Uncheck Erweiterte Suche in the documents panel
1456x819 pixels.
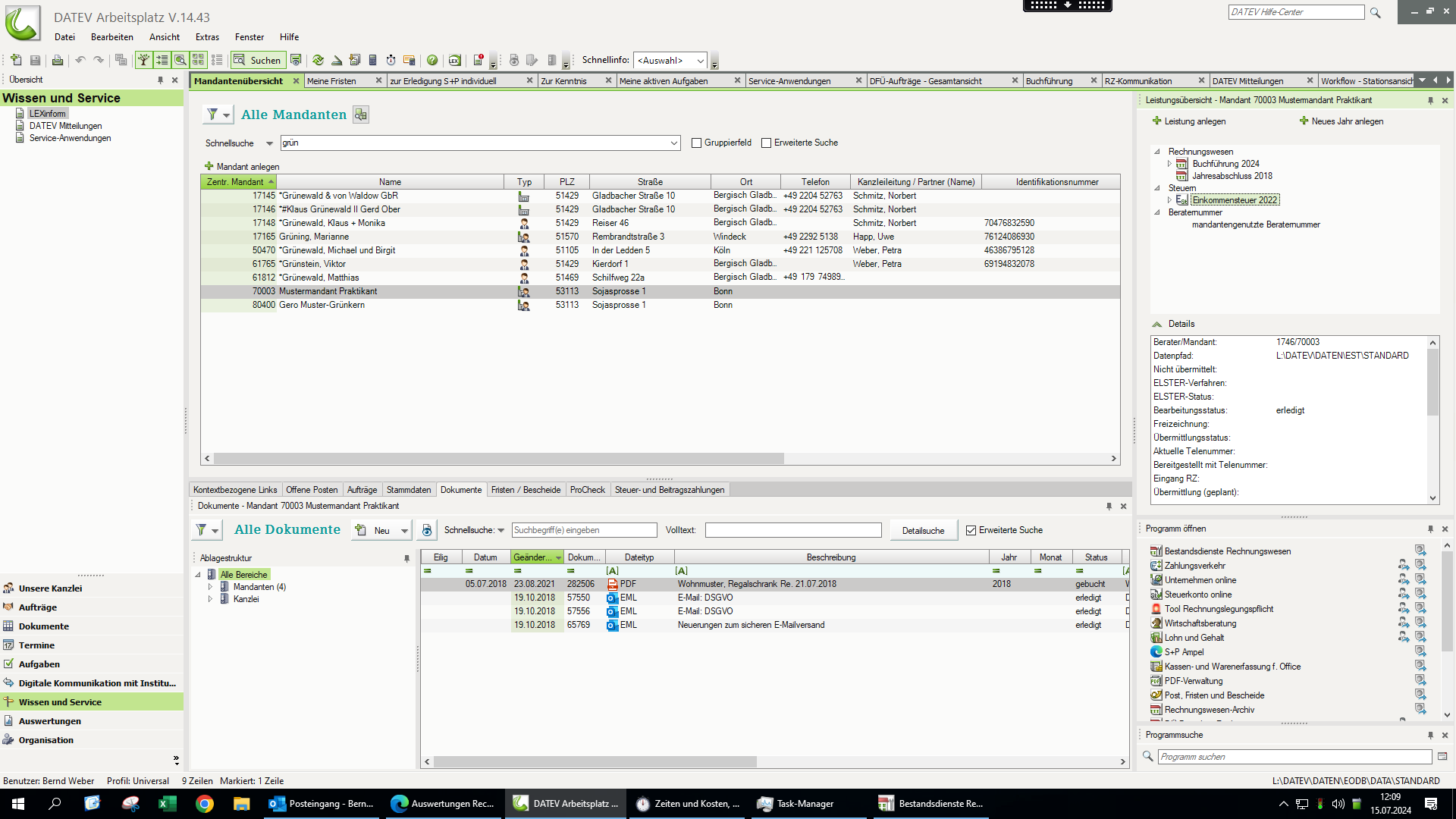[x=971, y=531]
